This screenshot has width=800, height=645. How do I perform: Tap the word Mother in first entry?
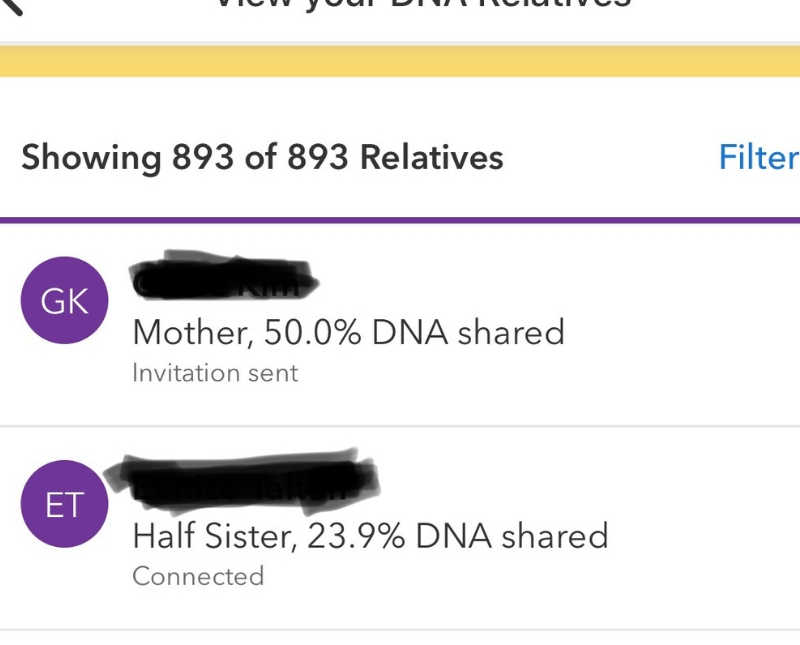192,333
